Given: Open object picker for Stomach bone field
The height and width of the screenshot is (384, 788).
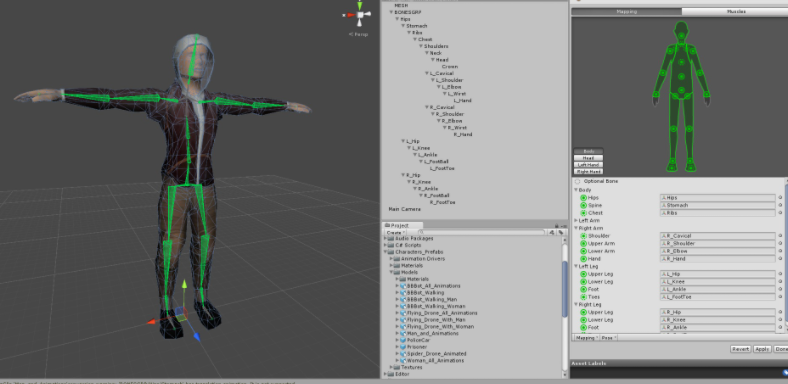Looking at the screenshot, I should (x=780, y=206).
